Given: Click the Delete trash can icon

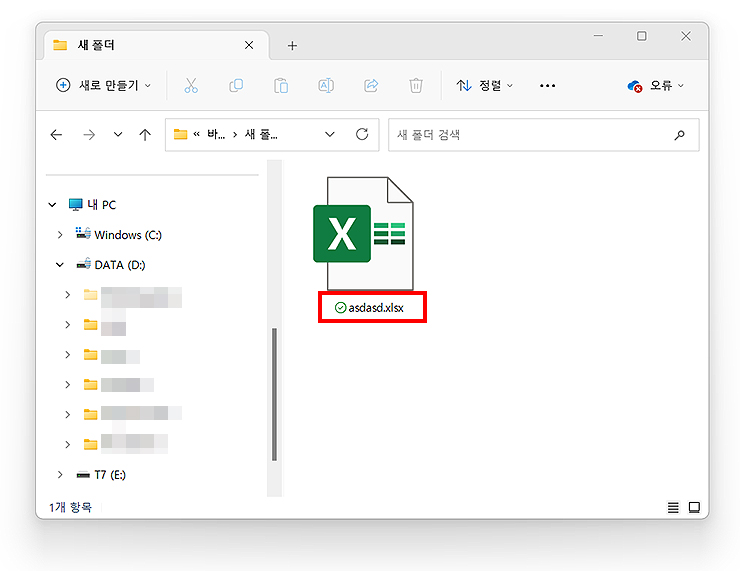Looking at the screenshot, I should click(x=416, y=85).
